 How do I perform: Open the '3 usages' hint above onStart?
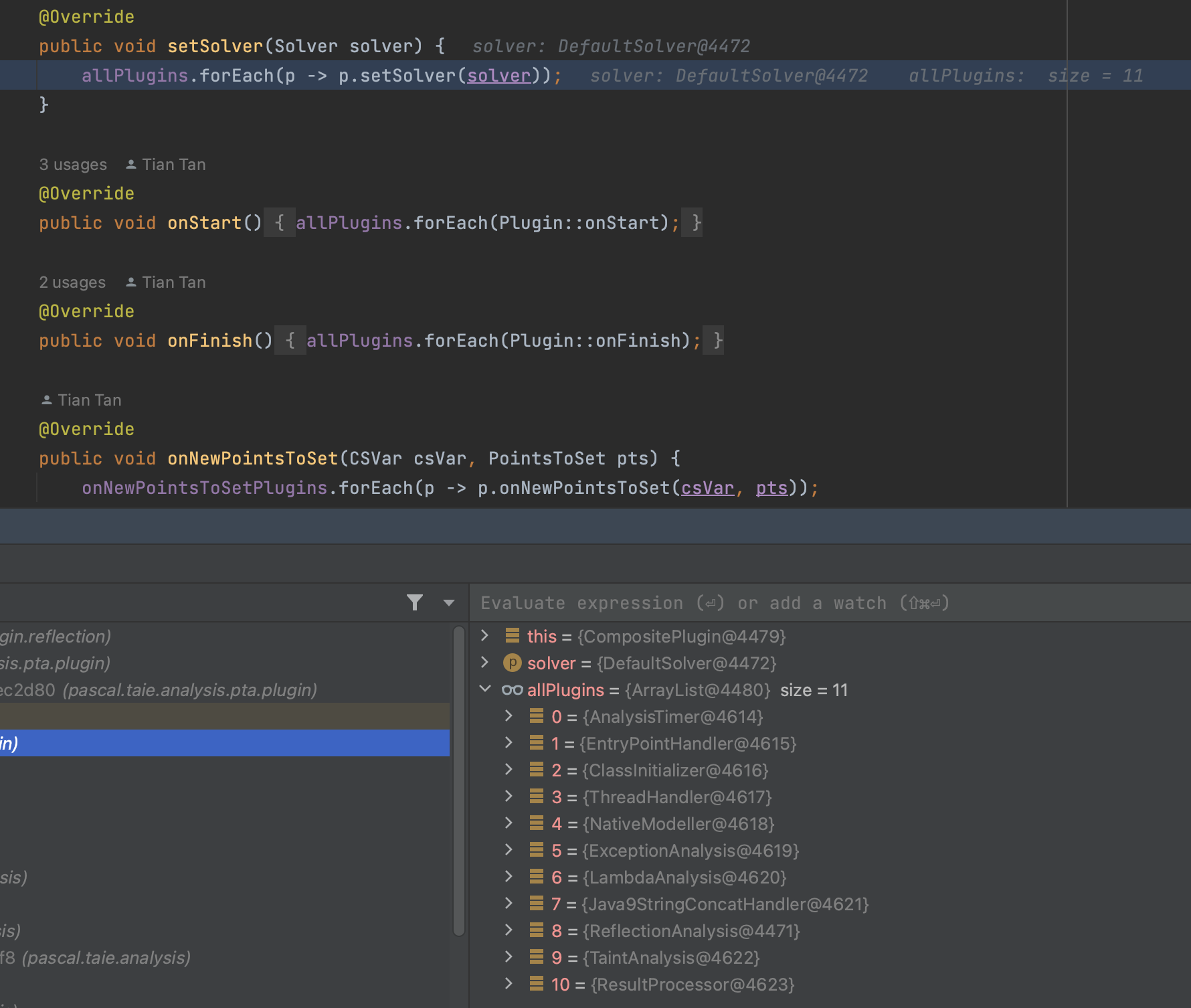pos(73,165)
